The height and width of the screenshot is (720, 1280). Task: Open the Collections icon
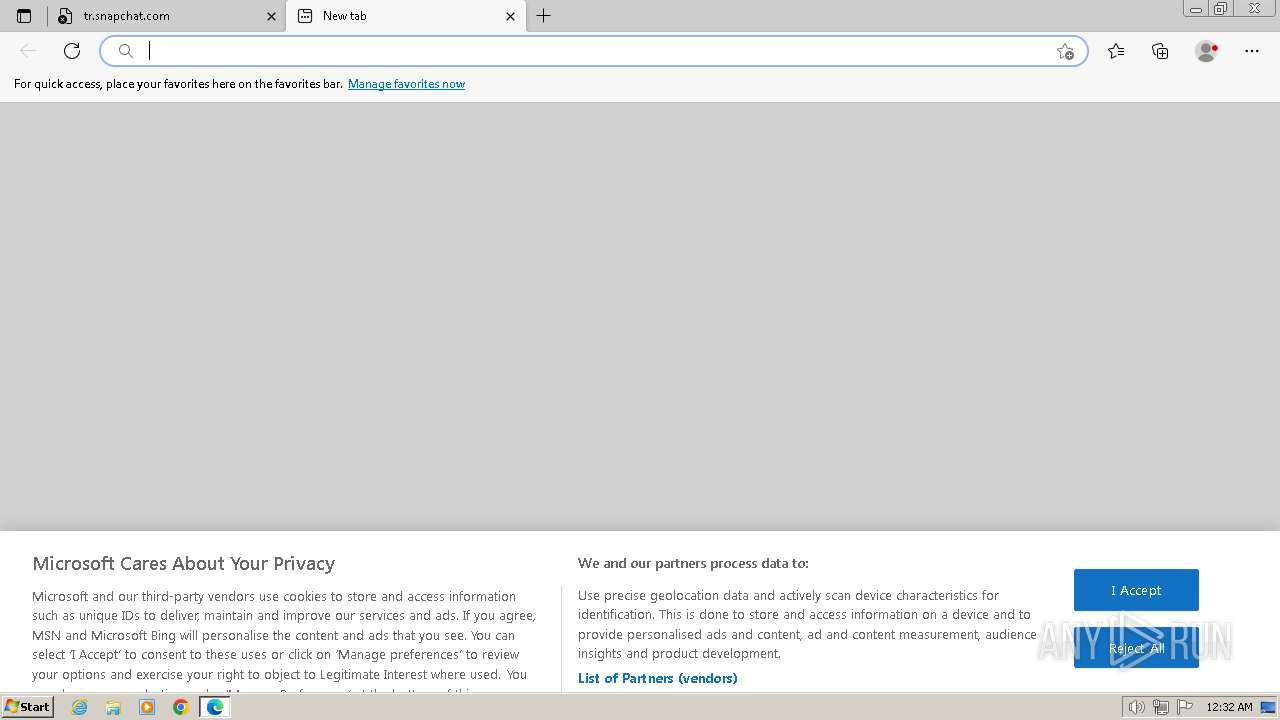point(1160,51)
